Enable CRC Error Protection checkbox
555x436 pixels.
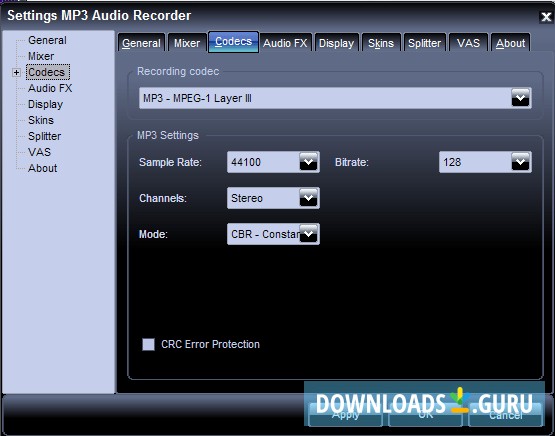pos(148,344)
